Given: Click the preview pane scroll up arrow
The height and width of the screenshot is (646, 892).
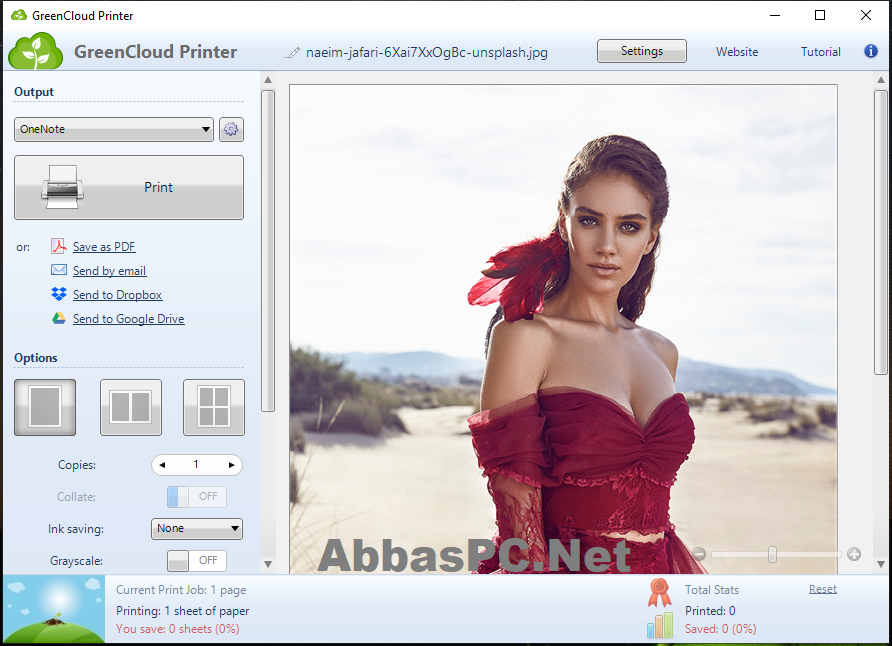Looking at the screenshot, I should coord(881,80).
